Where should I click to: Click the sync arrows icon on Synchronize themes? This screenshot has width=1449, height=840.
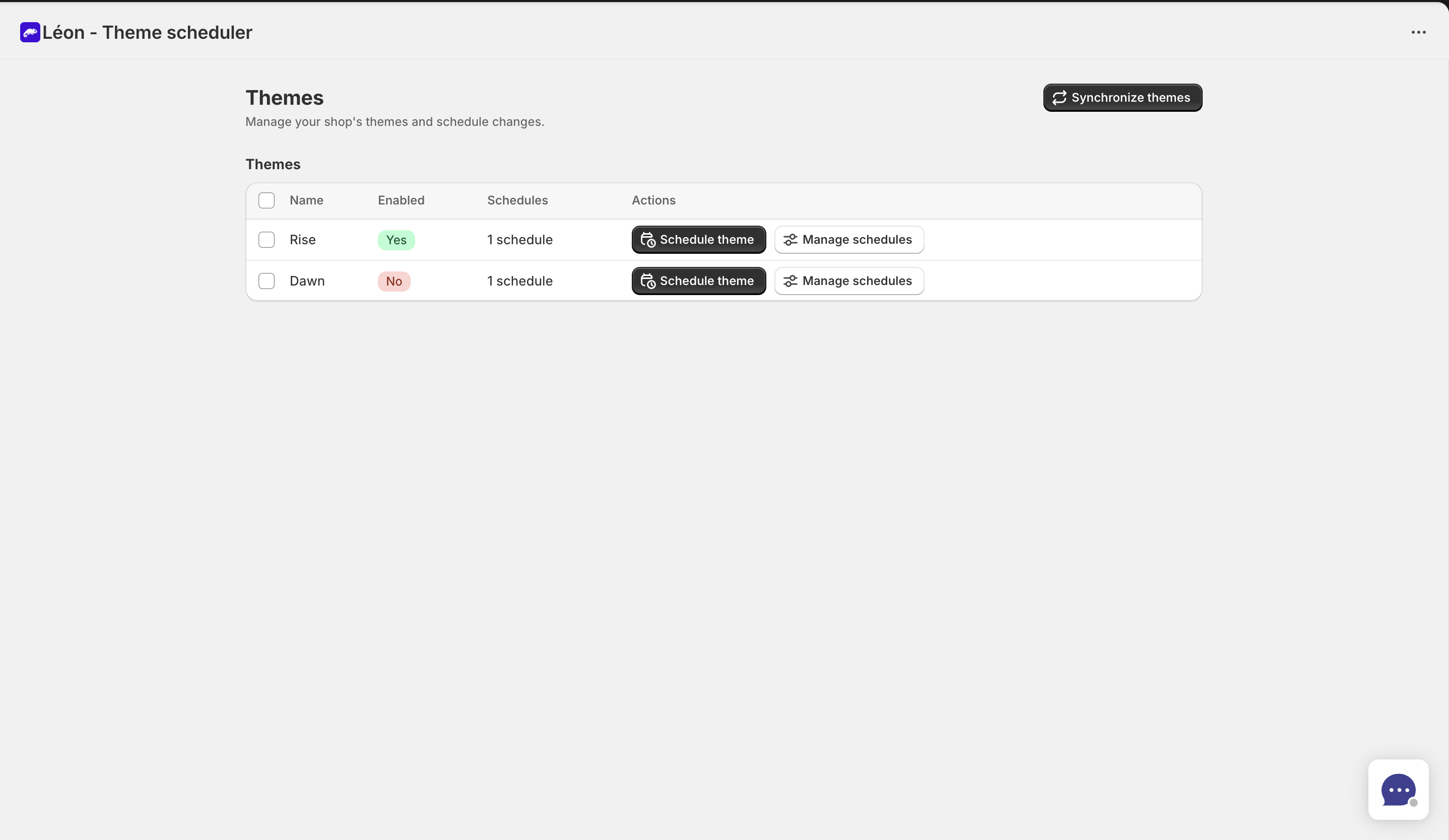tap(1059, 98)
